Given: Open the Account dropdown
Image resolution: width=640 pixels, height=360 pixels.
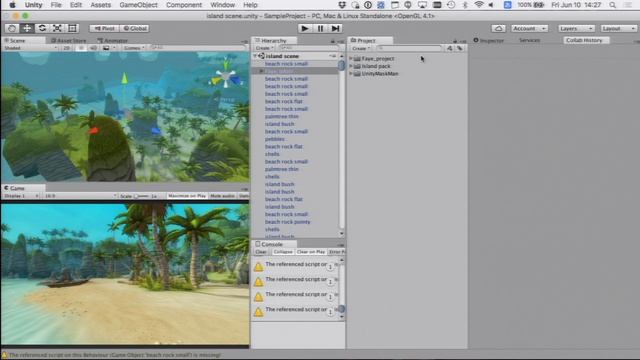Looking at the screenshot, I should tap(529, 28).
